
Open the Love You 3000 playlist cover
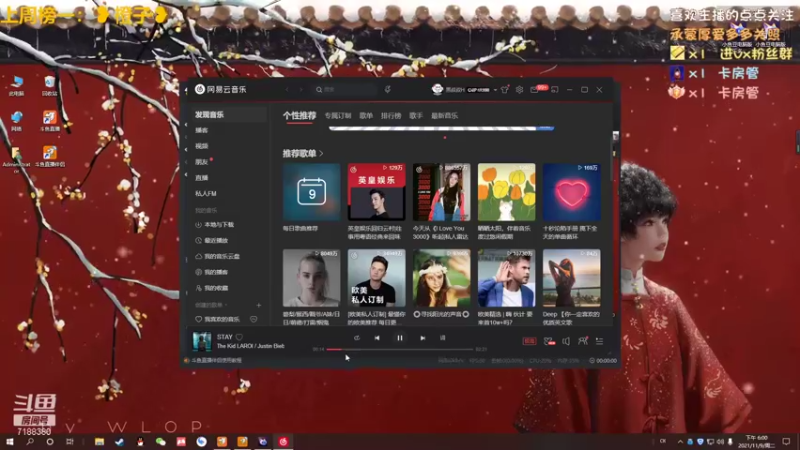pyautogui.click(x=441, y=192)
